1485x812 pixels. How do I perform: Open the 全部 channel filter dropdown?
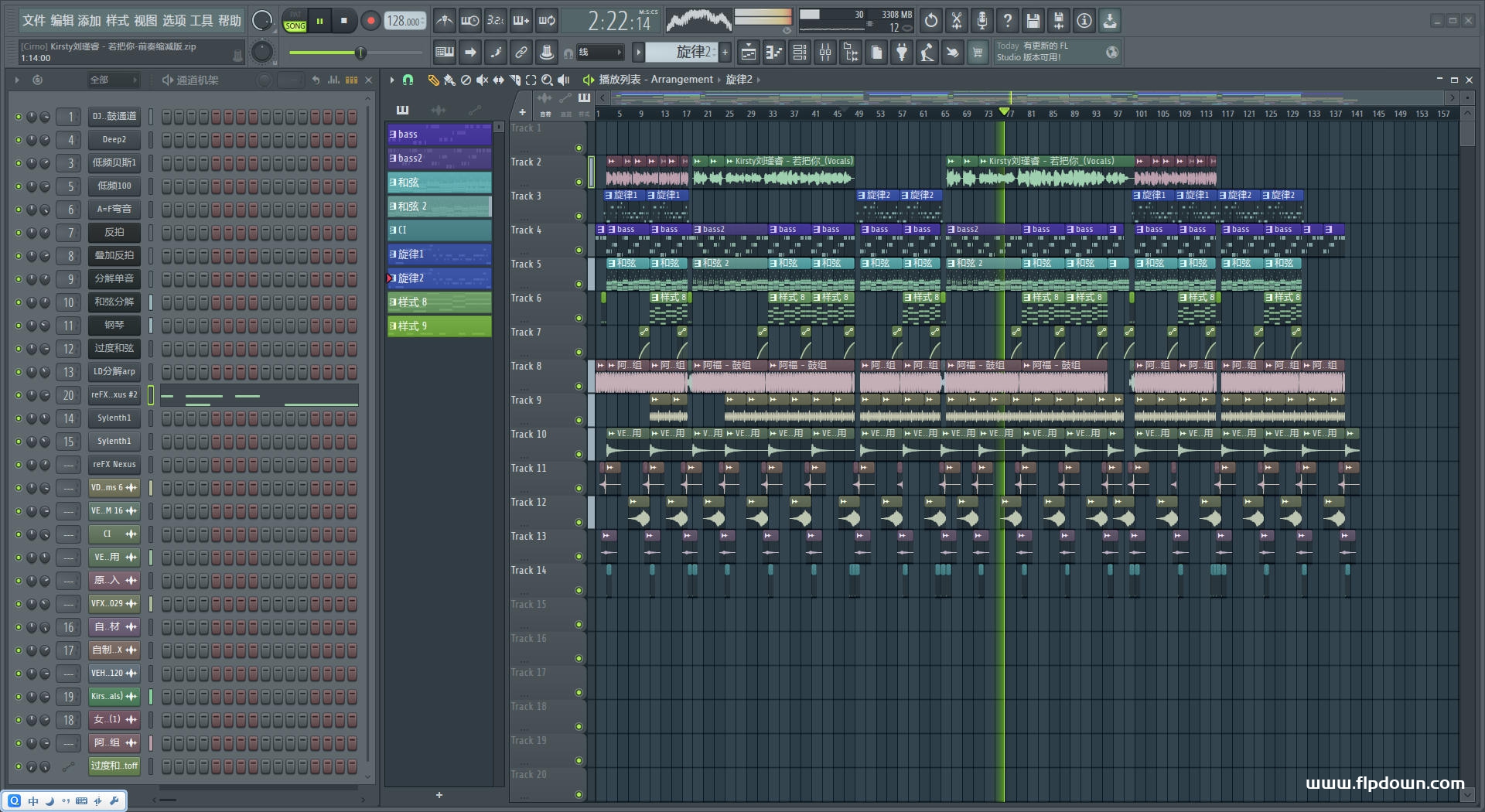click(114, 80)
